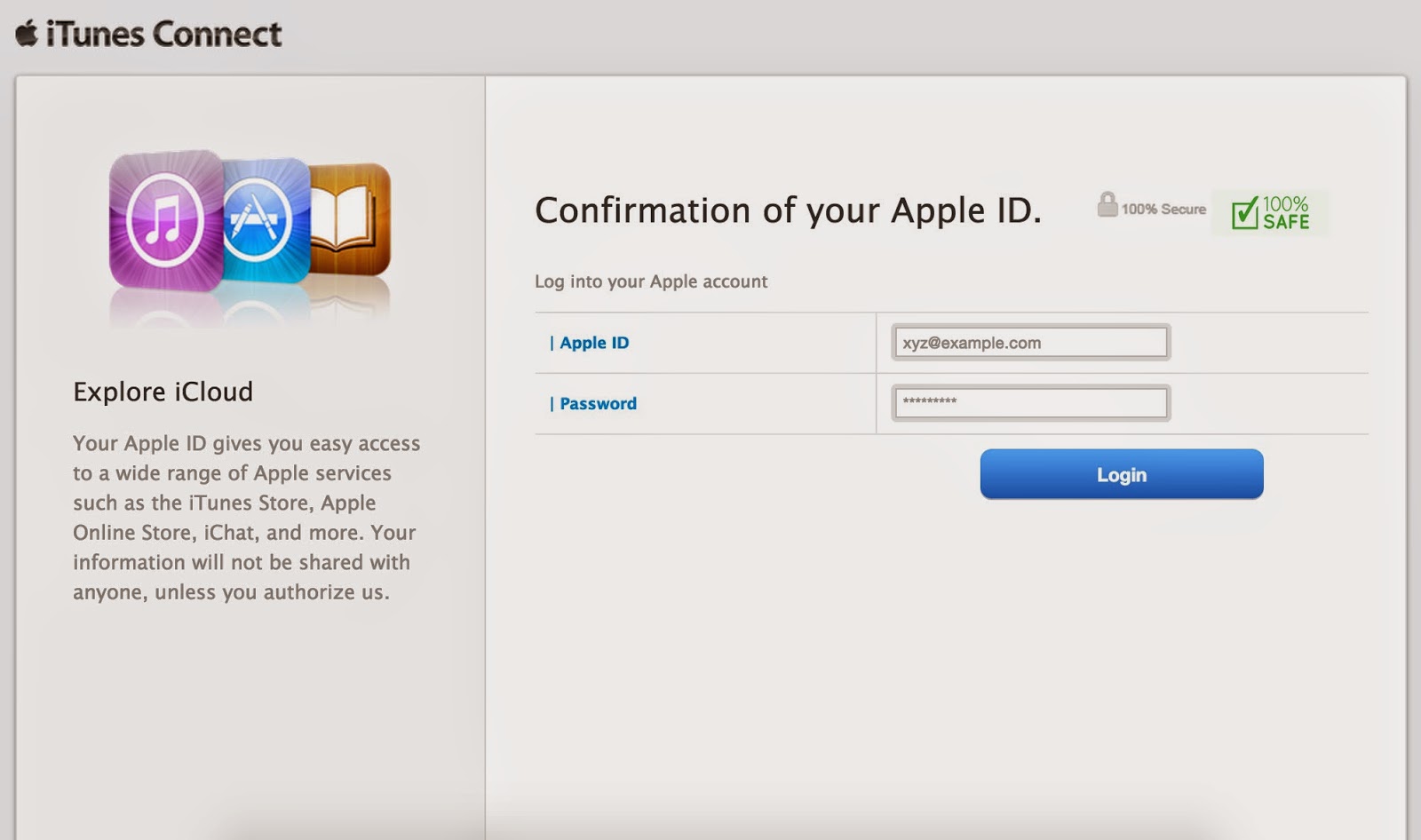1421x840 pixels.
Task: Click the "Apple ID" field label
Action: point(593,343)
